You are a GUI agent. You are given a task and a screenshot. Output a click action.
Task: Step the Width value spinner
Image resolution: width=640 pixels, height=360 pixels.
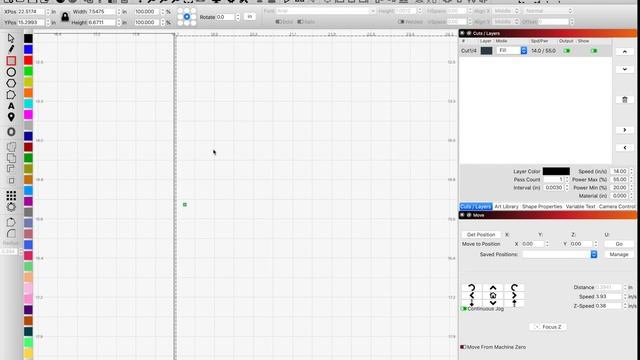point(119,12)
